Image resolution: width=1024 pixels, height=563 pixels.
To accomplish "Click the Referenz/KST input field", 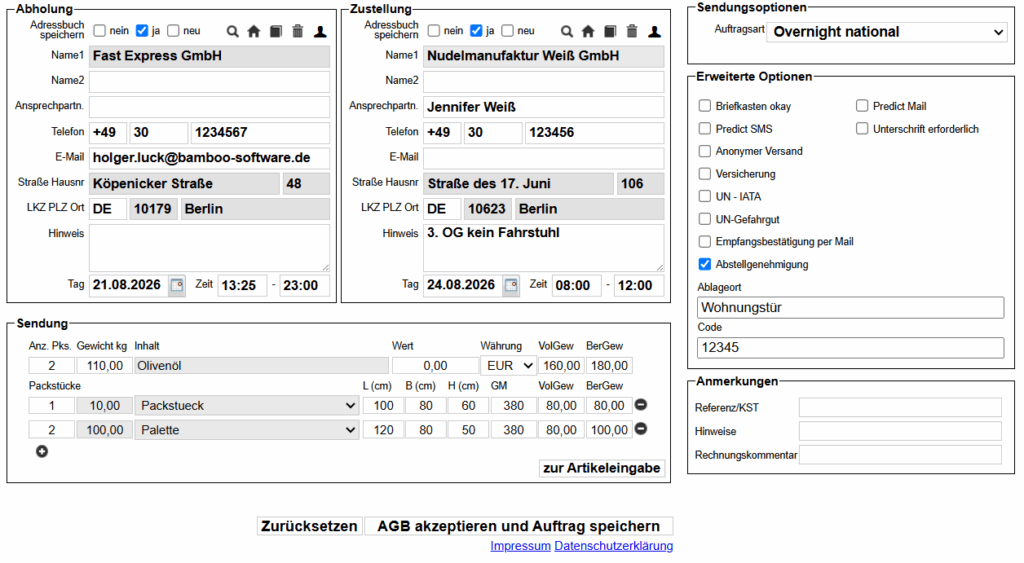I will tap(900, 408).
